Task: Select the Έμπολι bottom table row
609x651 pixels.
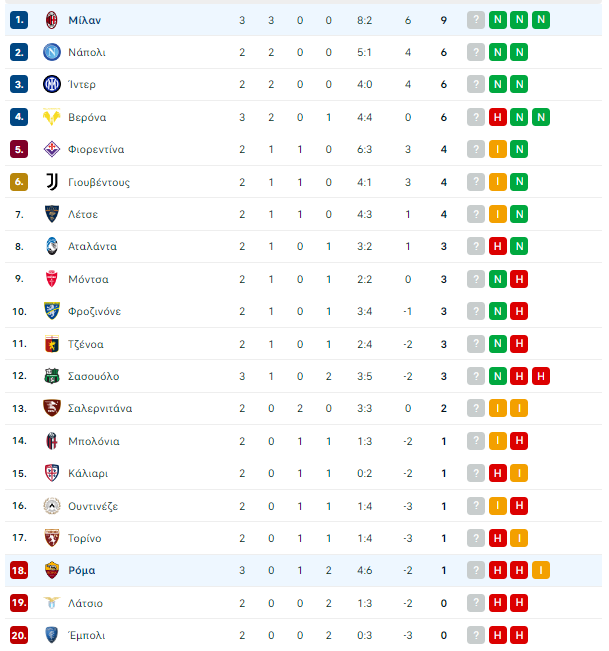Action: 303,635
